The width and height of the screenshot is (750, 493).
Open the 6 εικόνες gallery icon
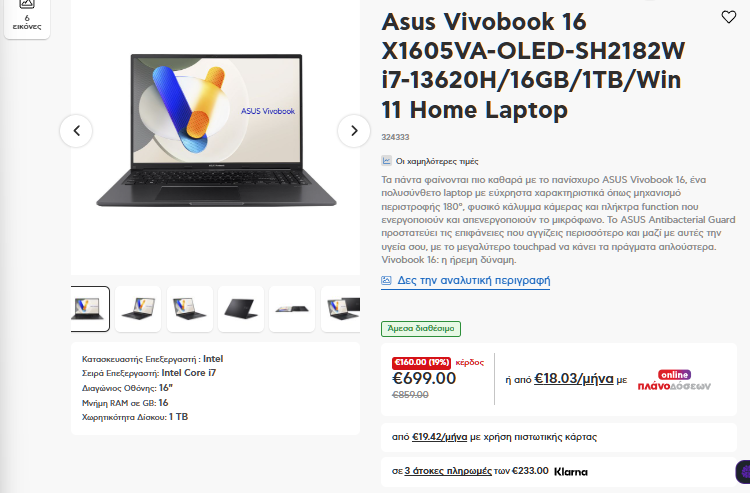pyautogui.click(x=27, y=15)
